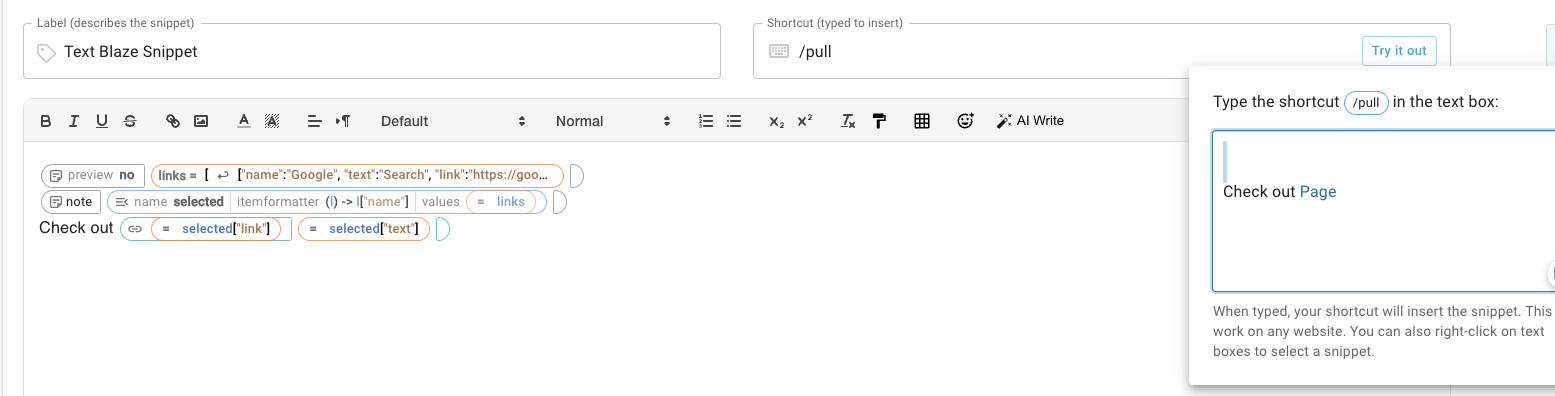Click the Check out text in editor
This screenshot has height=396, width=1555.
coord(76,228)
